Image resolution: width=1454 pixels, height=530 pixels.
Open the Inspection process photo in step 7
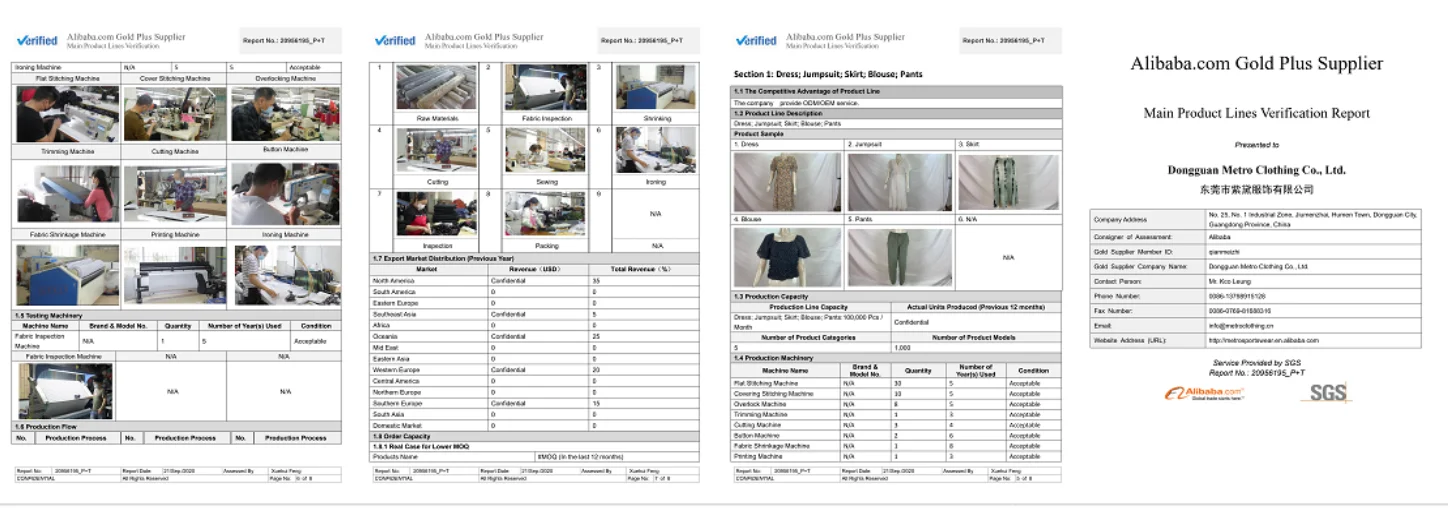[437, 213]
